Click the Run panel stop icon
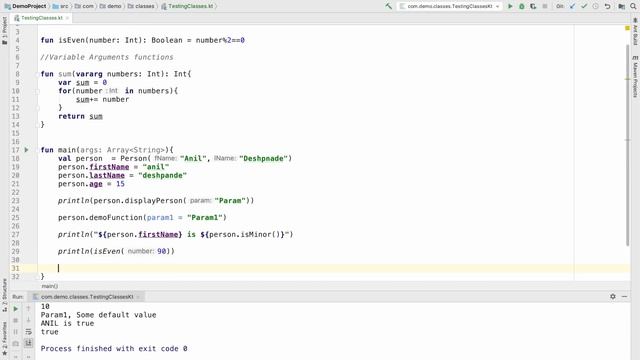 [16, 320]
